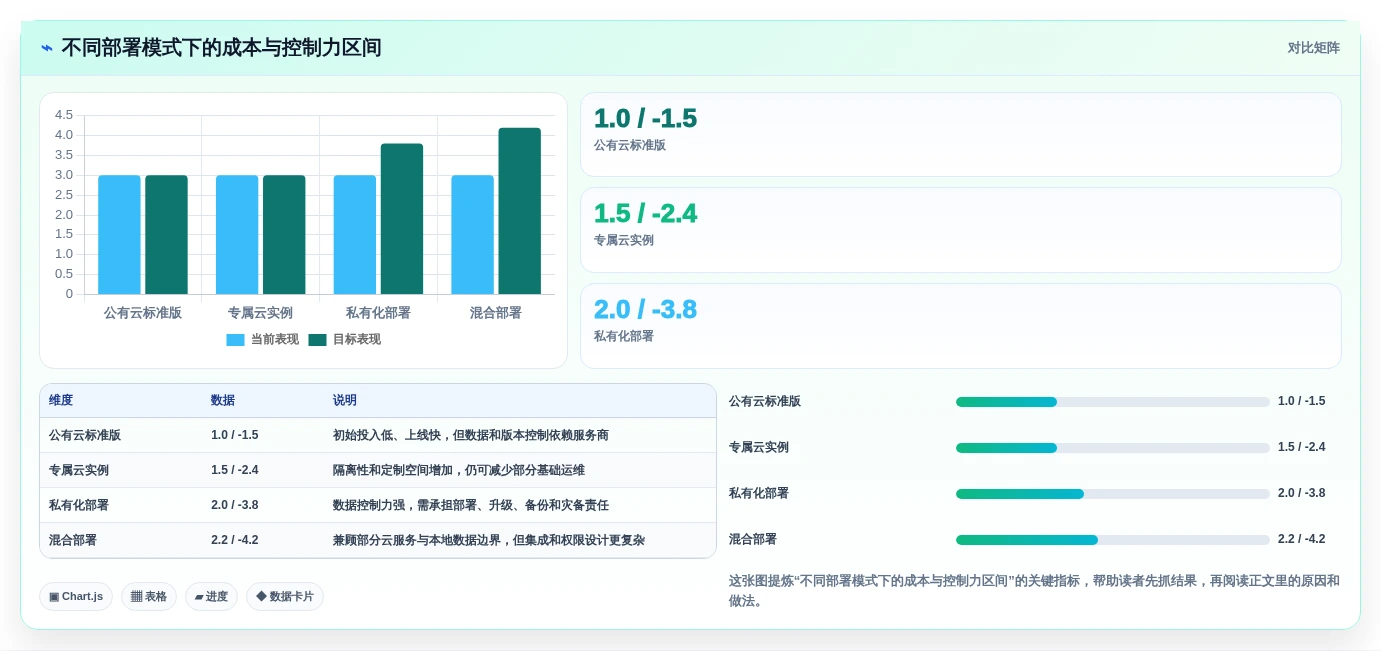The image size is (1381, 651).
Task: Click the table value 1.0 / -1.5
Action: pyautogui.click(x=235, y=435)
